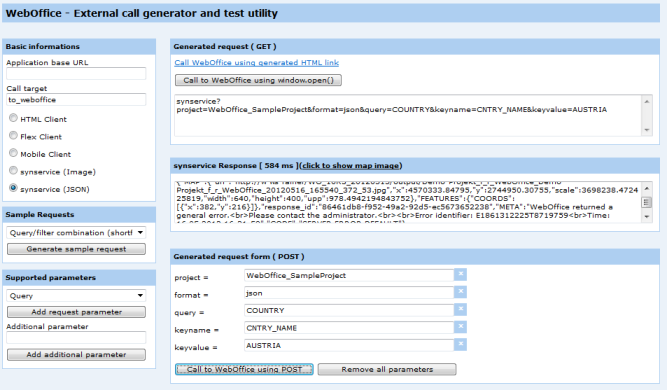Viewport: 667px width, 390px height.
Task: Click the keyvalue field containing AUSTRIA
Action: (349, 345)
